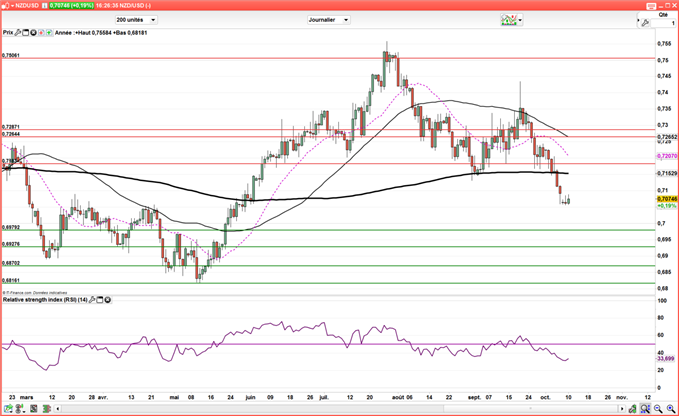The height and width of the screenshot is (416, 679).
Task: Click the 0,72652 value tag on the price axis
Action: coord(667,137)
